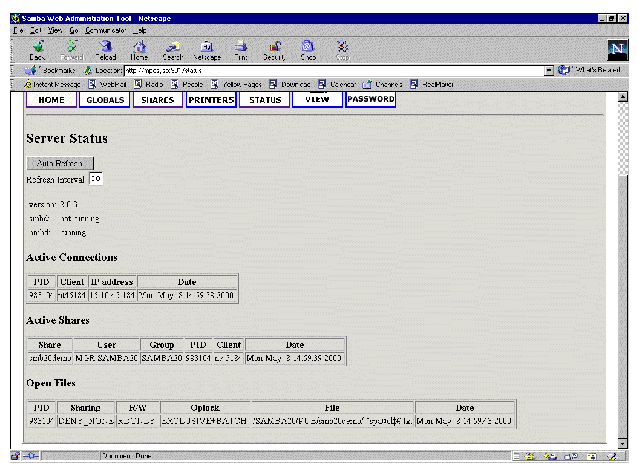Open the Edit menu
This screenshot has height=476, width=638.
pos(35,31)
